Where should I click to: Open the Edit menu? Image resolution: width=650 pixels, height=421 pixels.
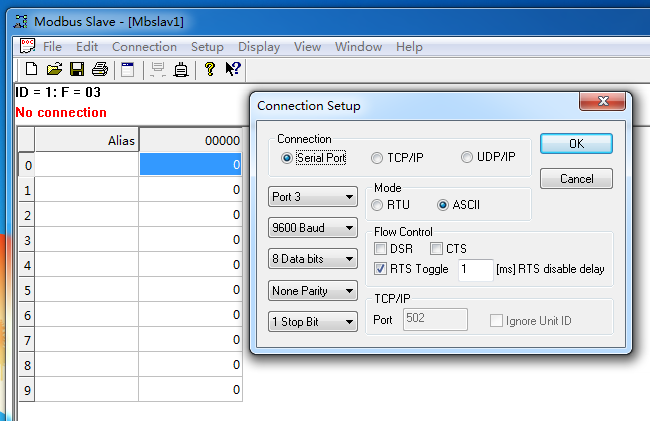(x=87, y=46)
